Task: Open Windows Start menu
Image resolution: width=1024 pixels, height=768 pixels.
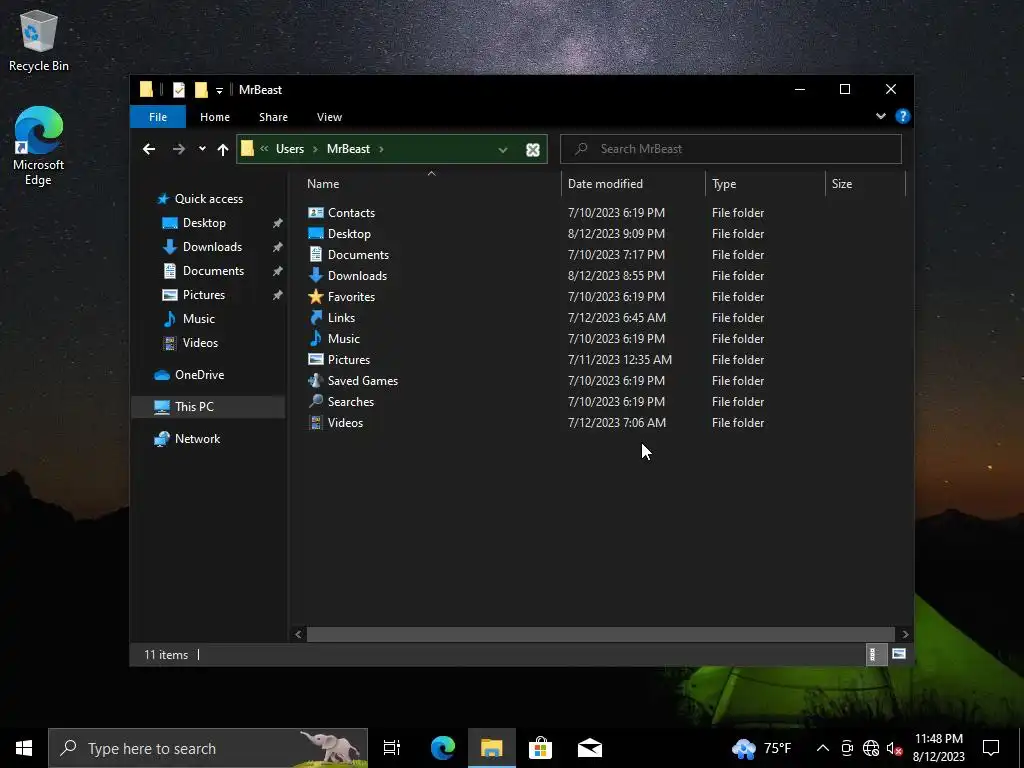Action: [24, 748]
